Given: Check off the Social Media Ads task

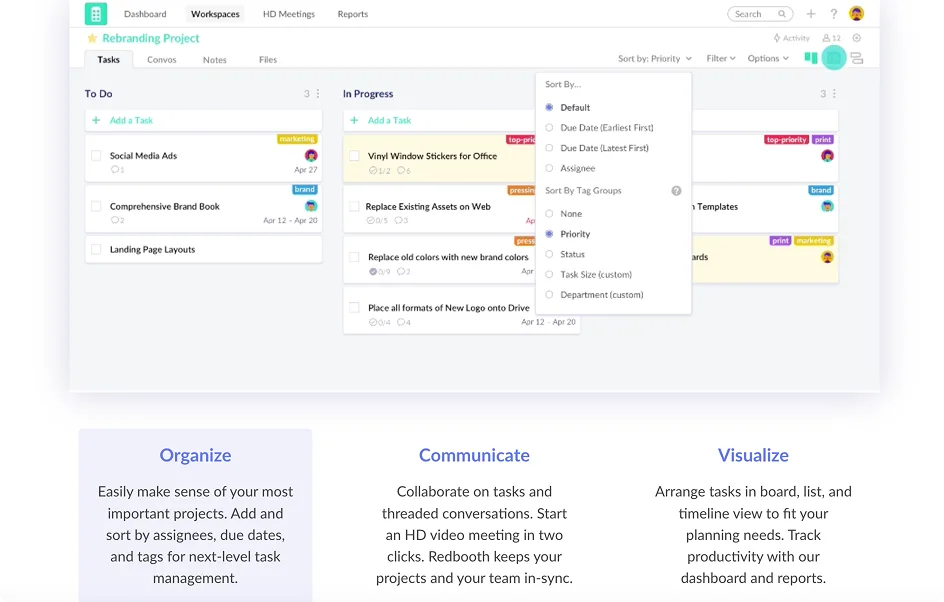Looking at the screenshot, I should point(96,156).
